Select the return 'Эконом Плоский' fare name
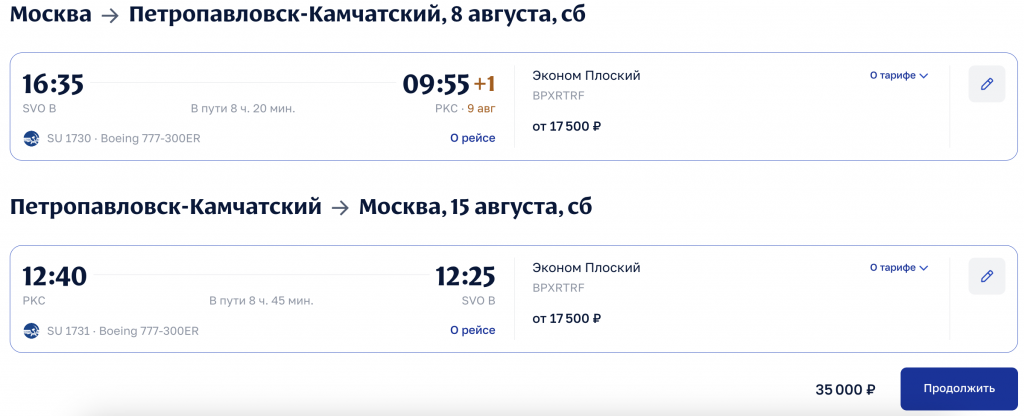The height and width of the screenshot is (416, 1024). tap(586, 268)
